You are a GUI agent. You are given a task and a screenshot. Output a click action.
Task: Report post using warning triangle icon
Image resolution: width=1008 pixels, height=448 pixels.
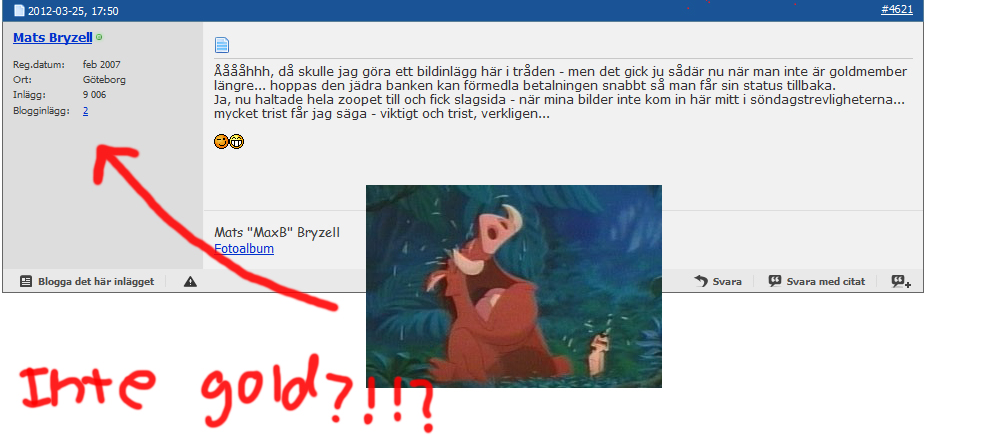[x=190, y=281]
